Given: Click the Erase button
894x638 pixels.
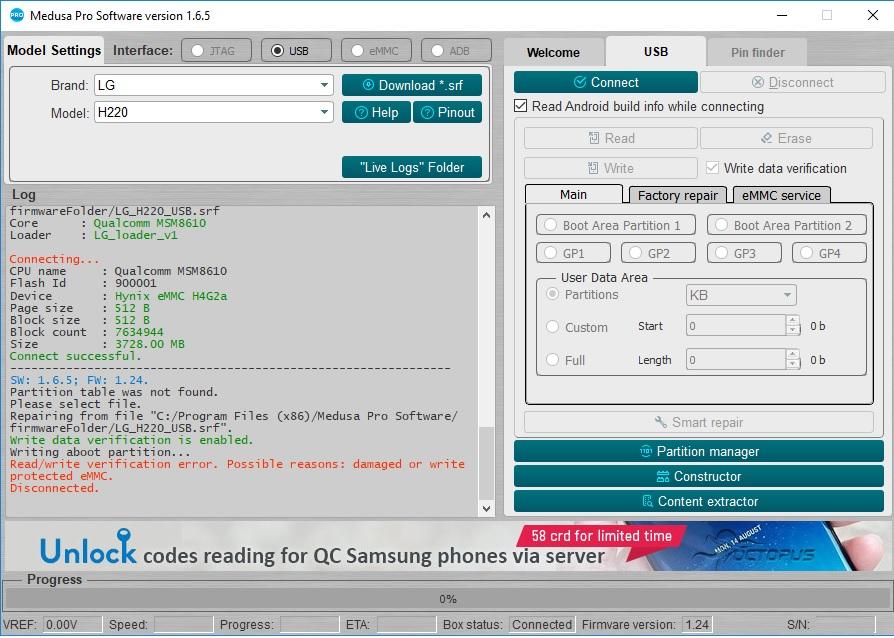Looking at the screenshot, I should (x=786, y=138).
